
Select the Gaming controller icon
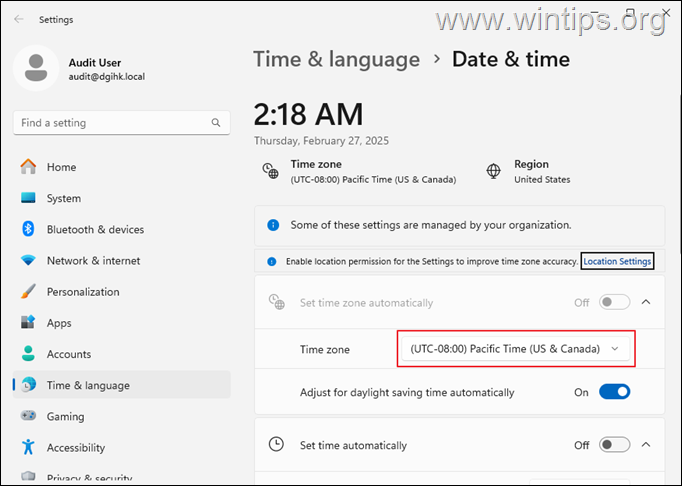tap(28, 416)
